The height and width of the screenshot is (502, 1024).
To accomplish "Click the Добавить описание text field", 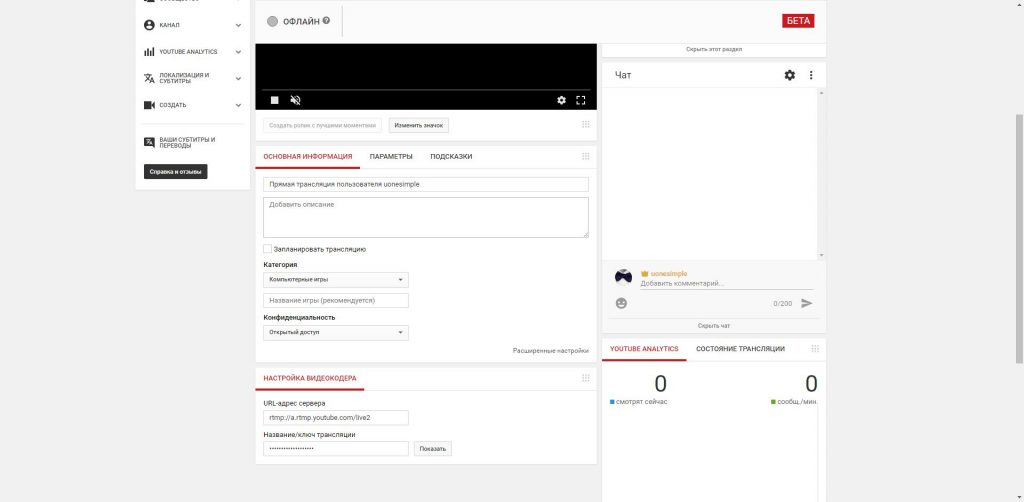I will 426,217.
